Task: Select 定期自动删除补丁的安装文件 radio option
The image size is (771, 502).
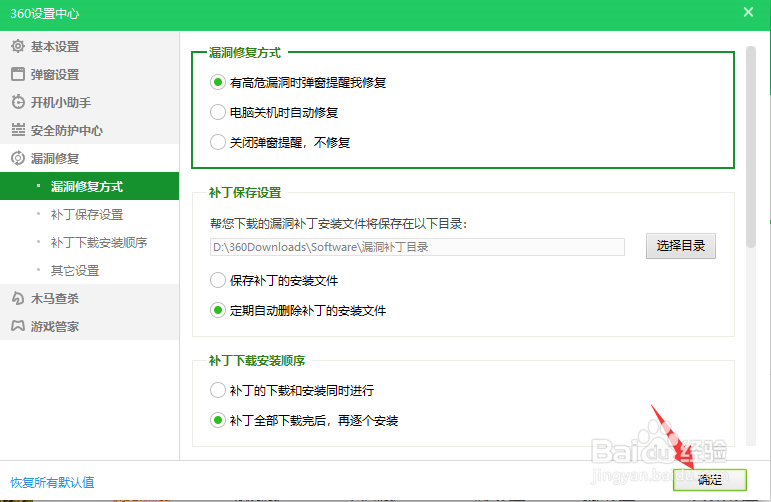Action: tap(217, 310)
